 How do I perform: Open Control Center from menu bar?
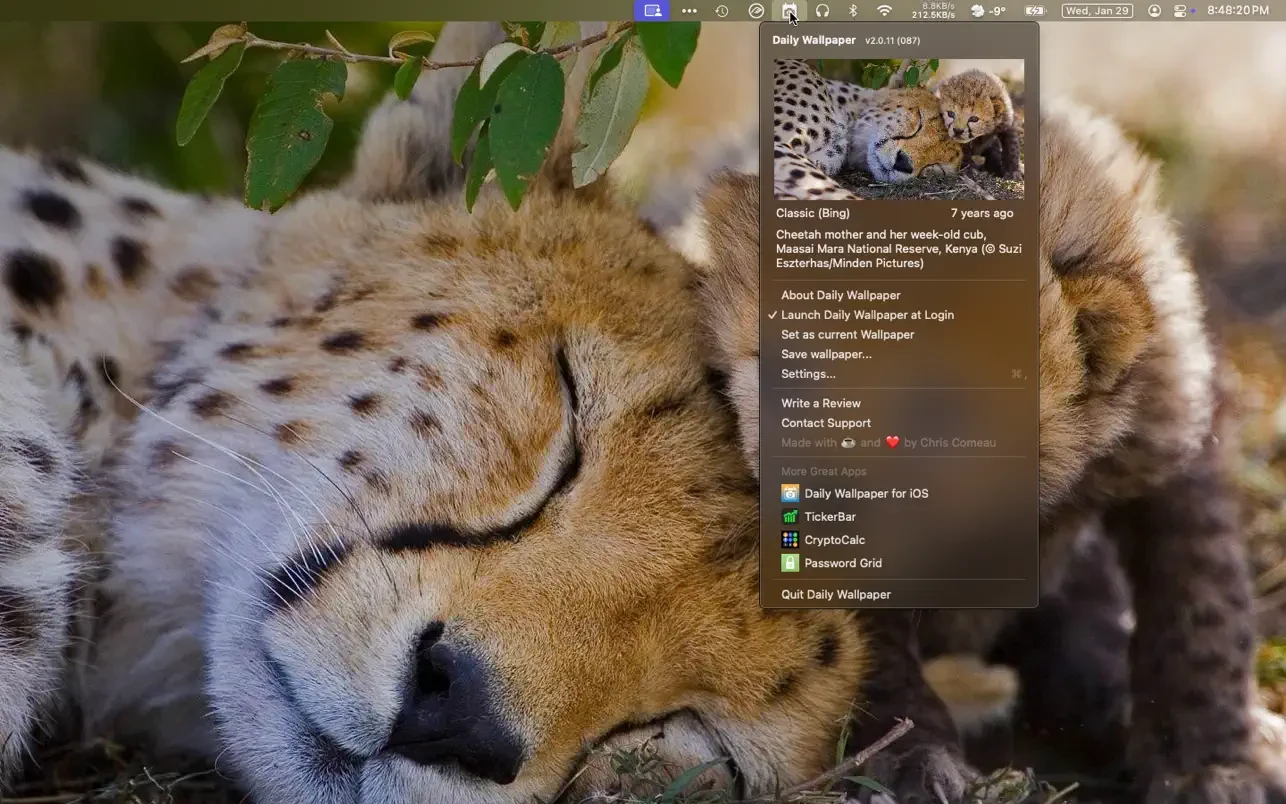[x=1180, y=11]
